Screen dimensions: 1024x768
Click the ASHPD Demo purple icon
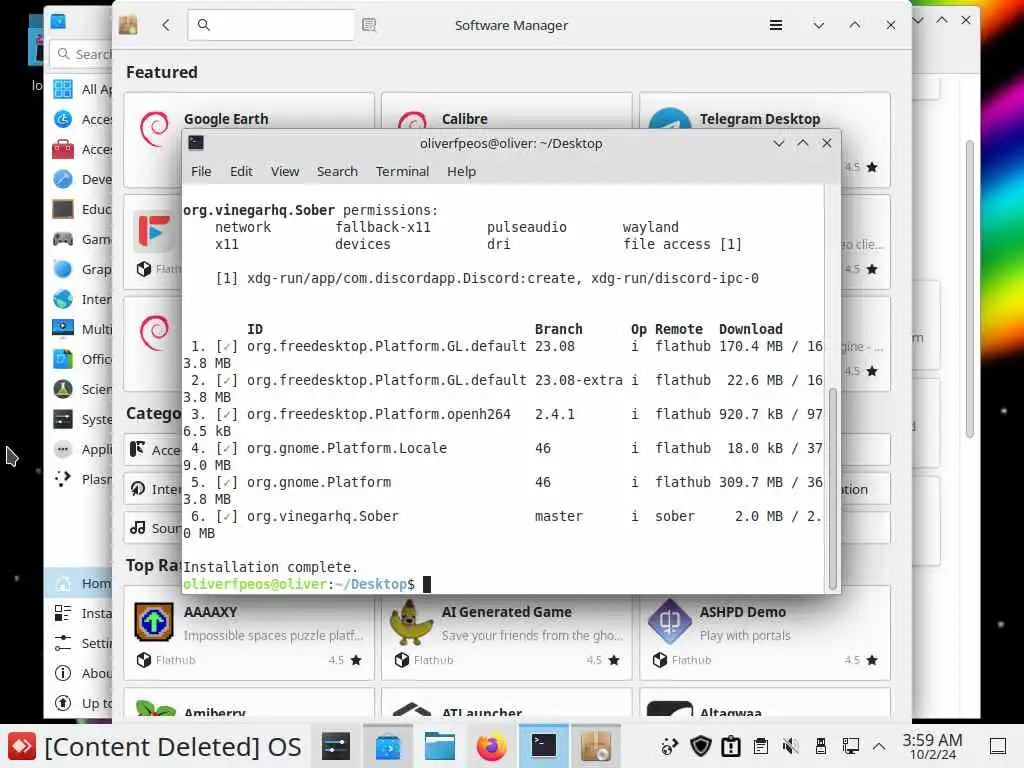click(x=669, y=622)
